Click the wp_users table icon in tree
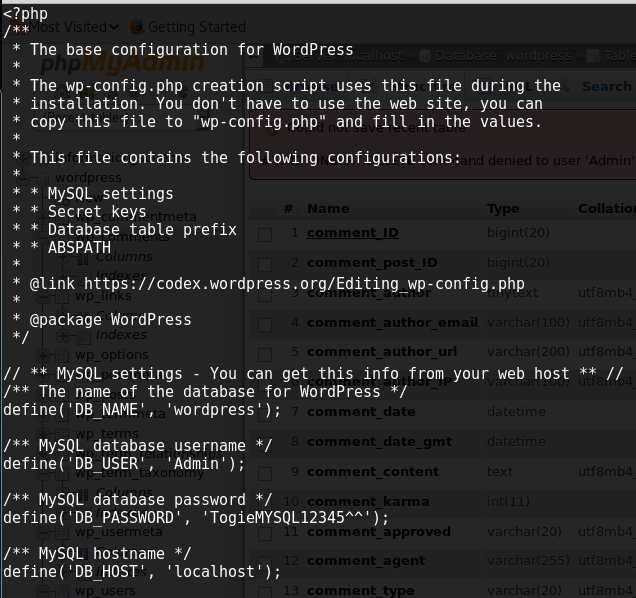Viewport: 636px width, 598px height. [62, 591]
